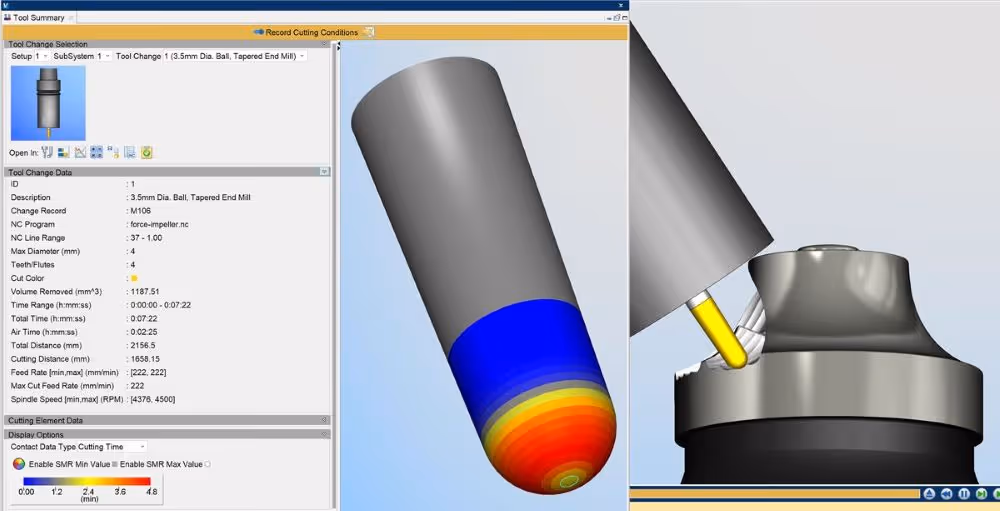Open the SubSystem dropdown
Screen dimensions: 1000x511
[103, 56]
